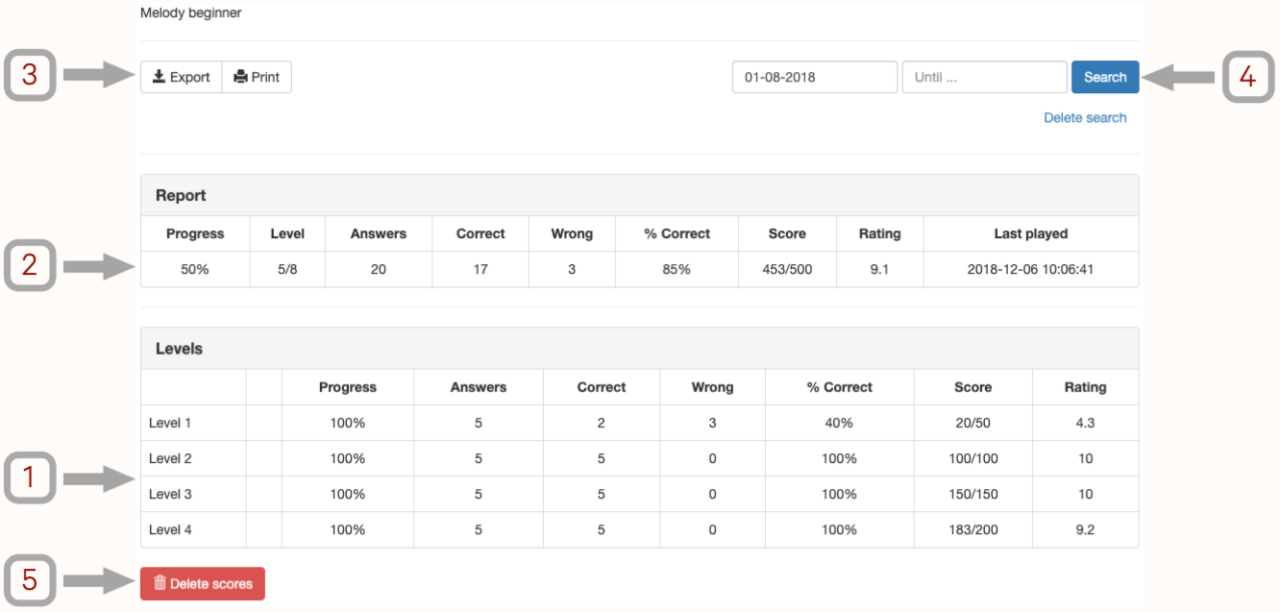Click the Levels table Progress column header
1280x612 pixels.
point(347,387)
